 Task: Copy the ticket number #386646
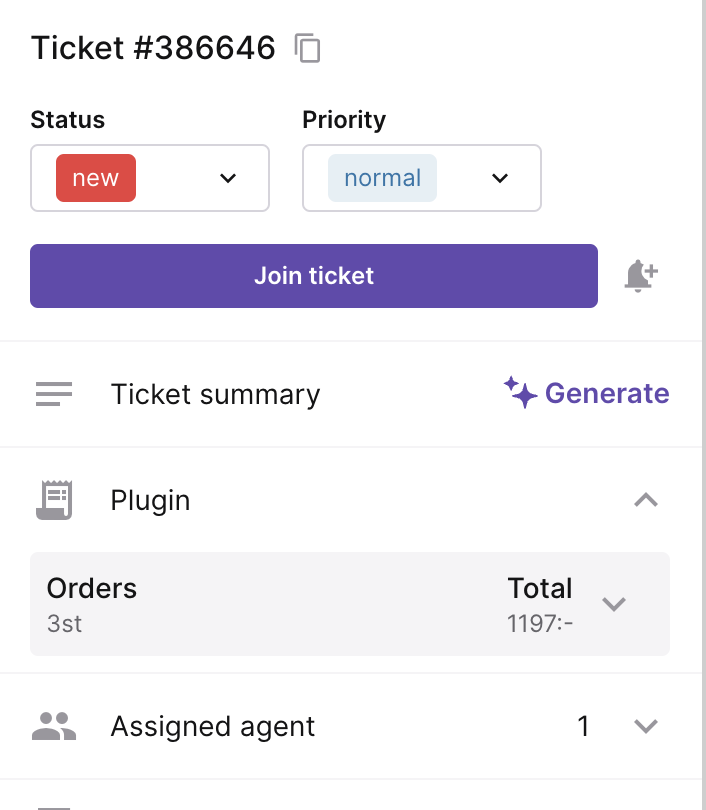coord(308,48)
